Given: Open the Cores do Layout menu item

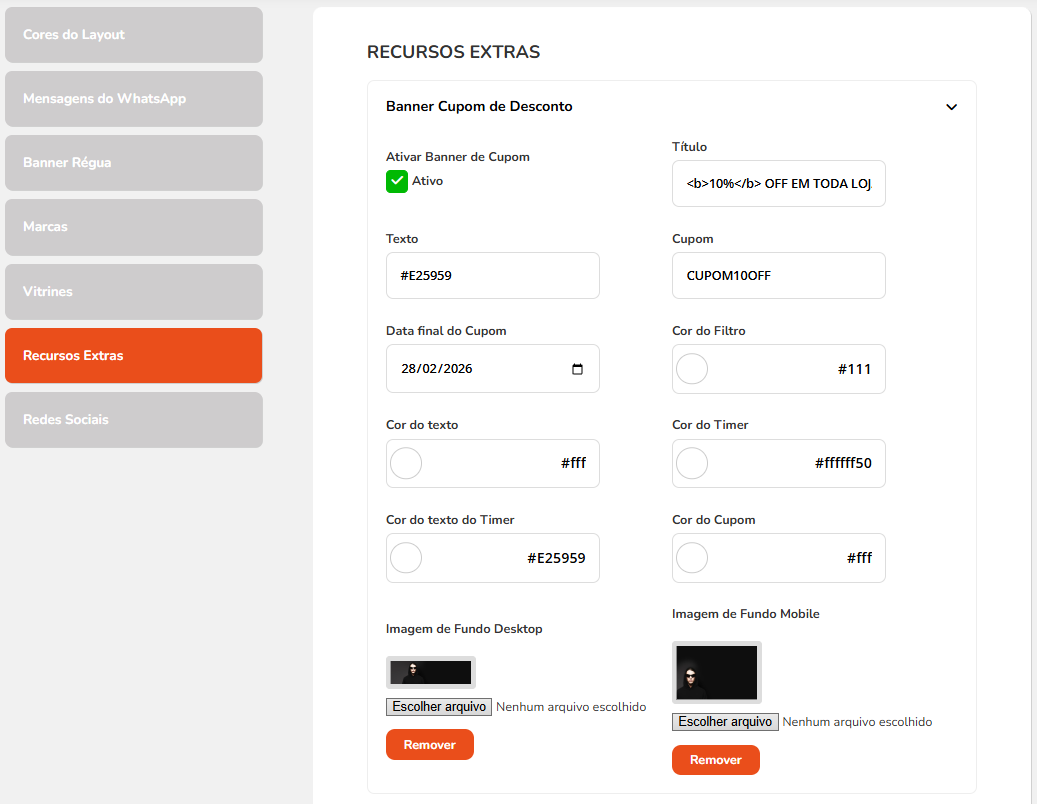Looking at the screenshot, I should point(134,35).
